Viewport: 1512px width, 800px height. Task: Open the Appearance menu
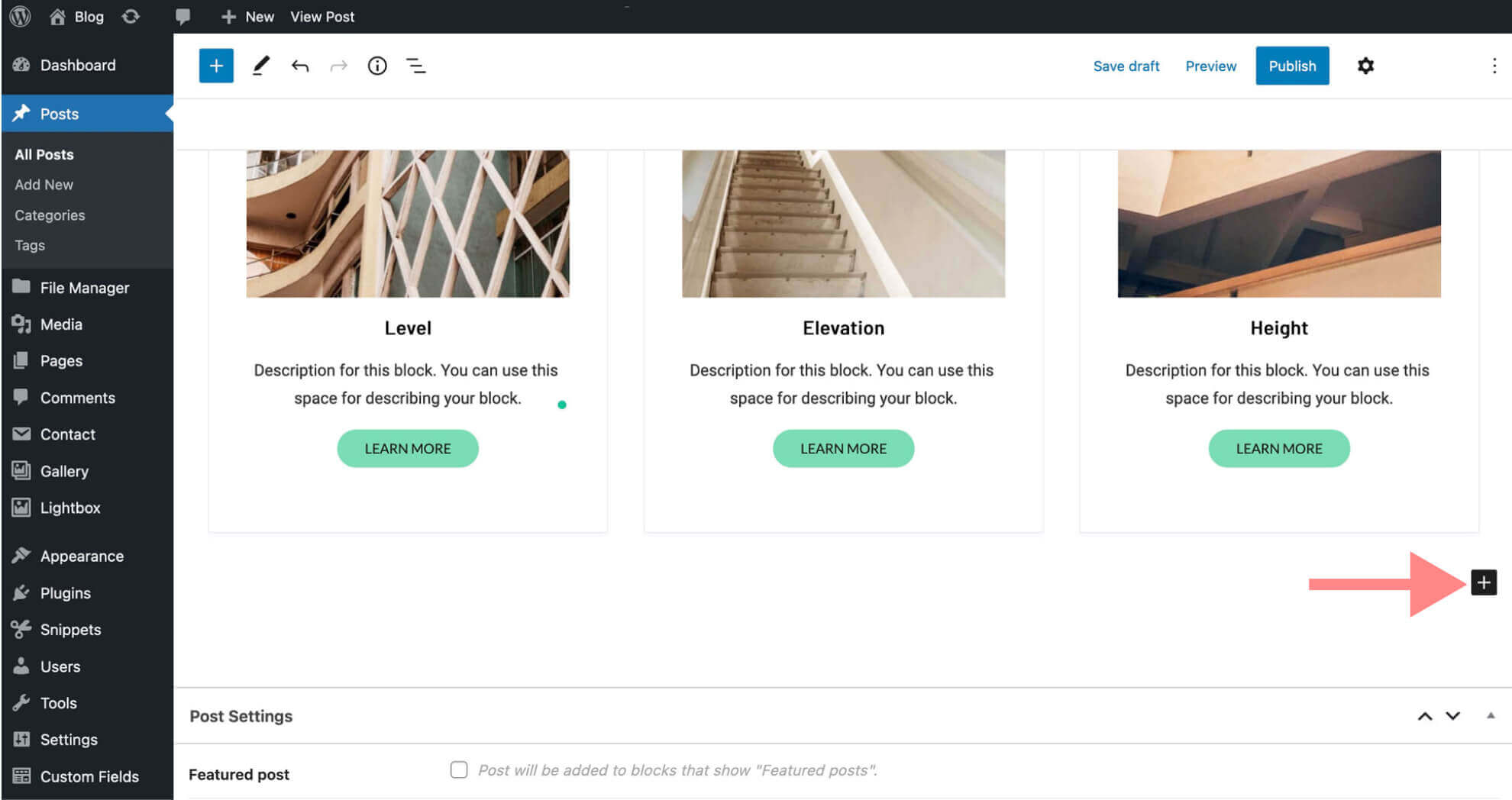(x=87, y=556)
